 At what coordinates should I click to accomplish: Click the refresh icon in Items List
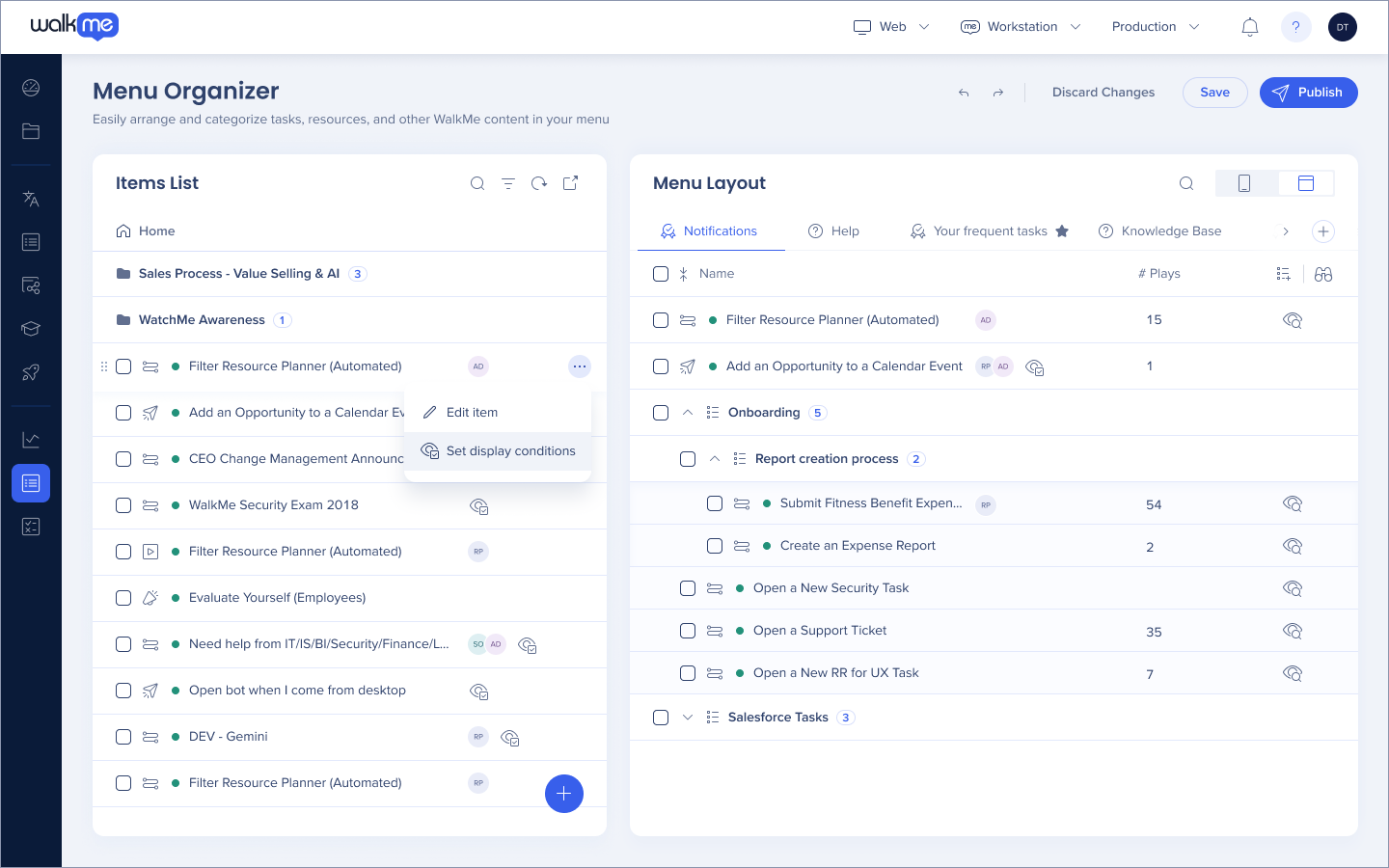pos(539,183)
